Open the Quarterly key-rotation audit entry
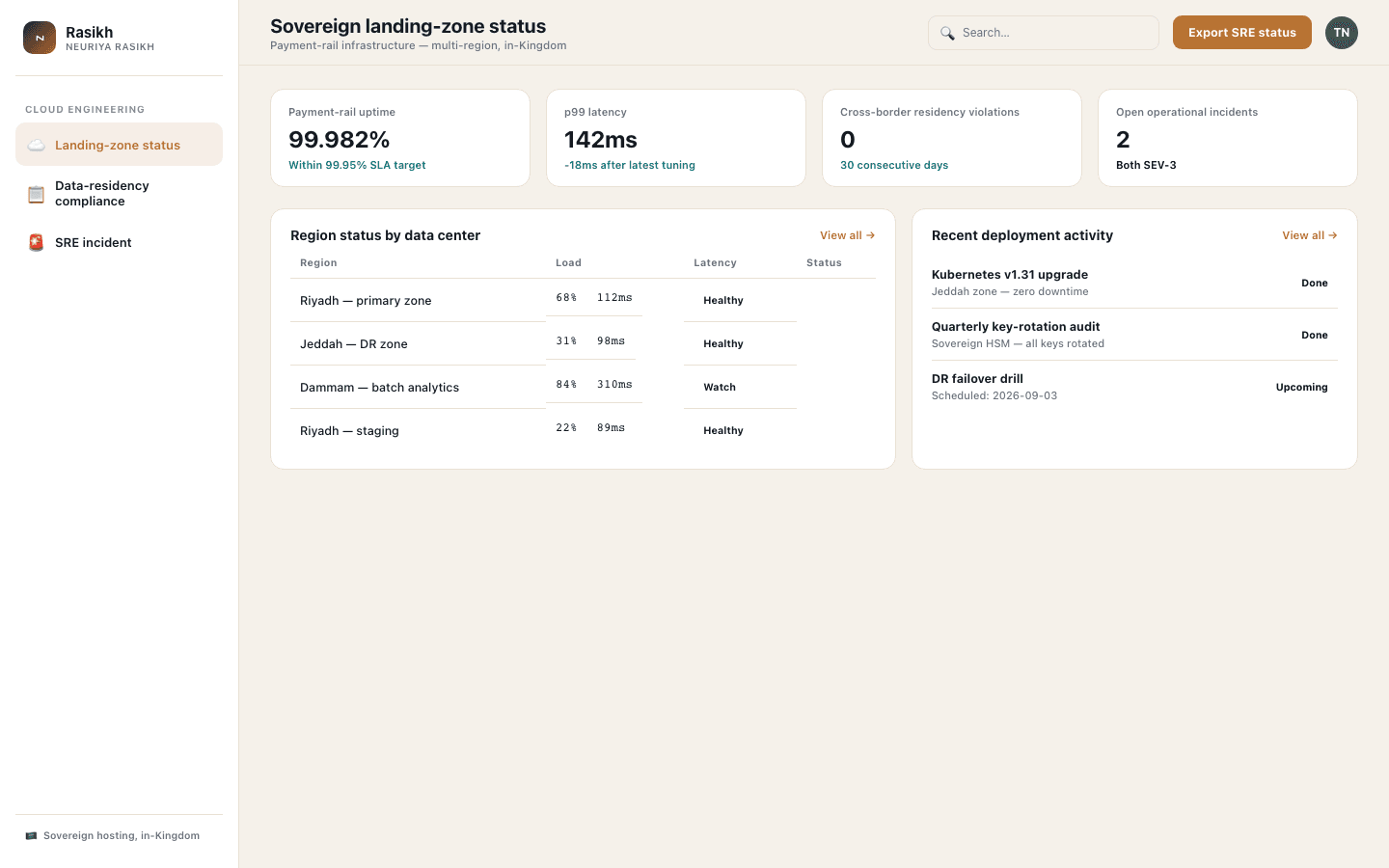Image resolution: width=1389 pixels, height=868 pixels. click(1134, 335)
